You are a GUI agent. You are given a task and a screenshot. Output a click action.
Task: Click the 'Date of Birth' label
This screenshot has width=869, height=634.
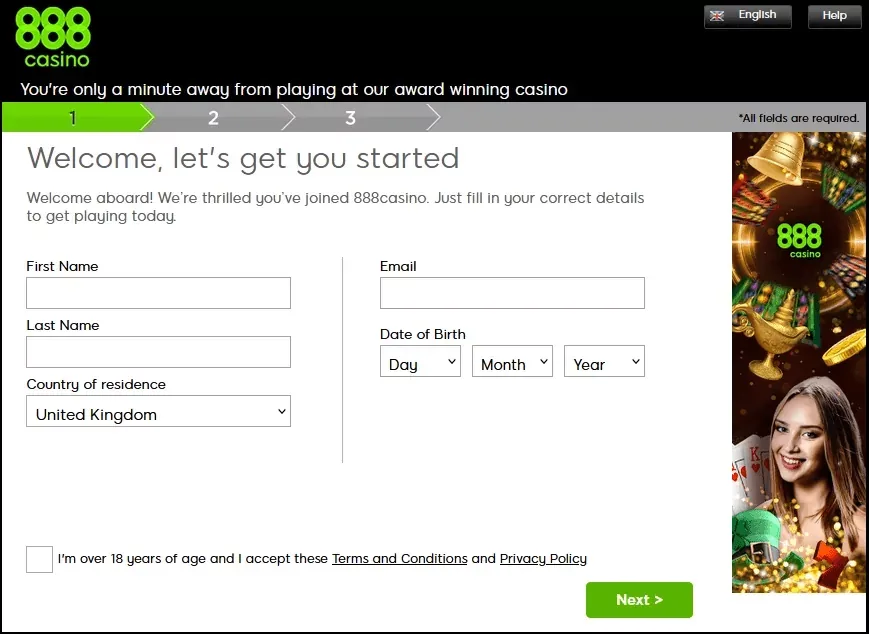click(x=423, y=334)
